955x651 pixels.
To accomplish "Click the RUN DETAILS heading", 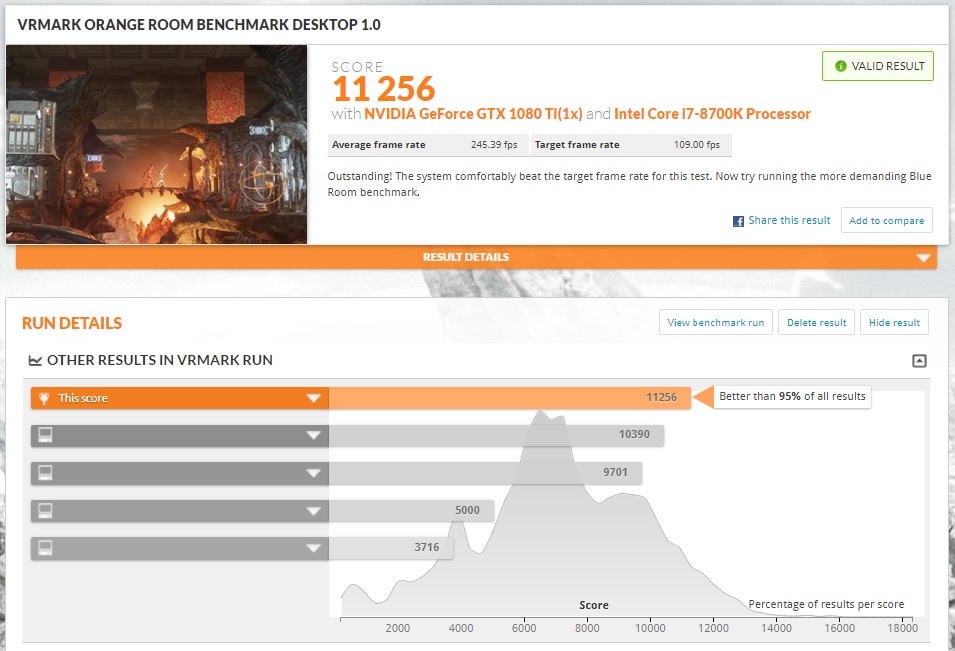I will tap(72, 323).
